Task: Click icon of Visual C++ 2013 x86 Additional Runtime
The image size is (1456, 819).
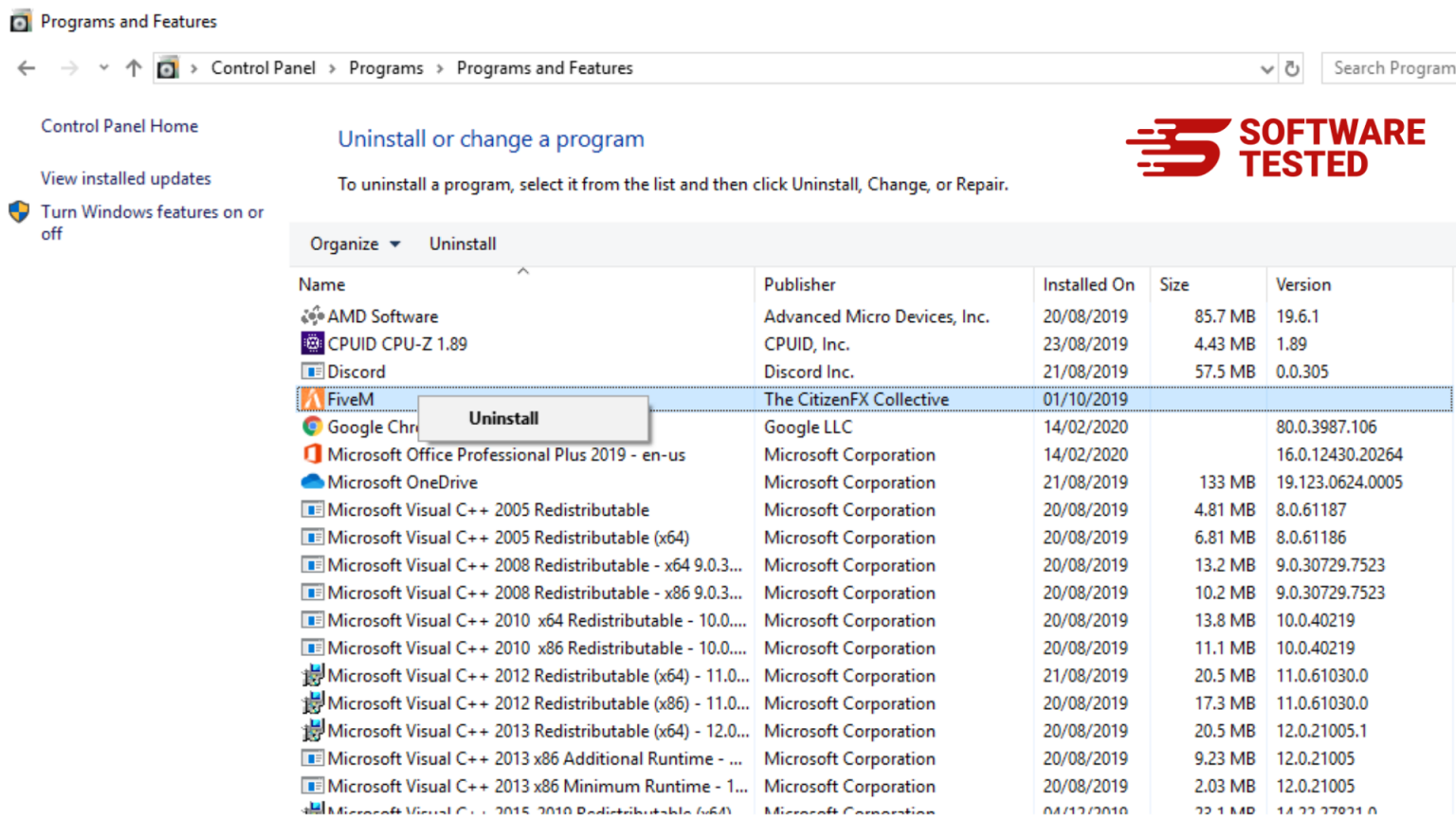Action: tap(312, 758)
